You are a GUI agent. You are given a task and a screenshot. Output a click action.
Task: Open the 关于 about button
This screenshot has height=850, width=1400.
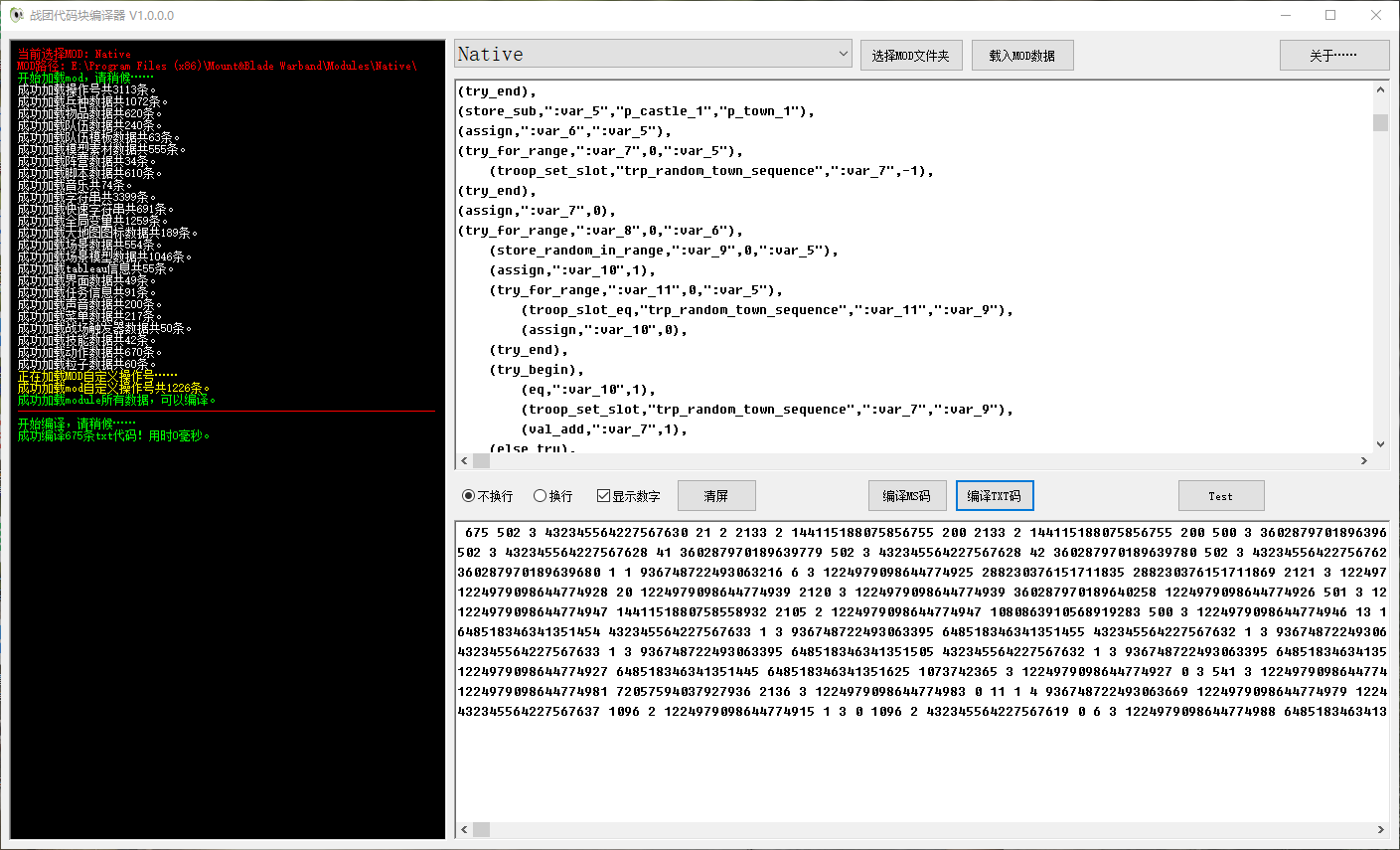[1333, 56]
